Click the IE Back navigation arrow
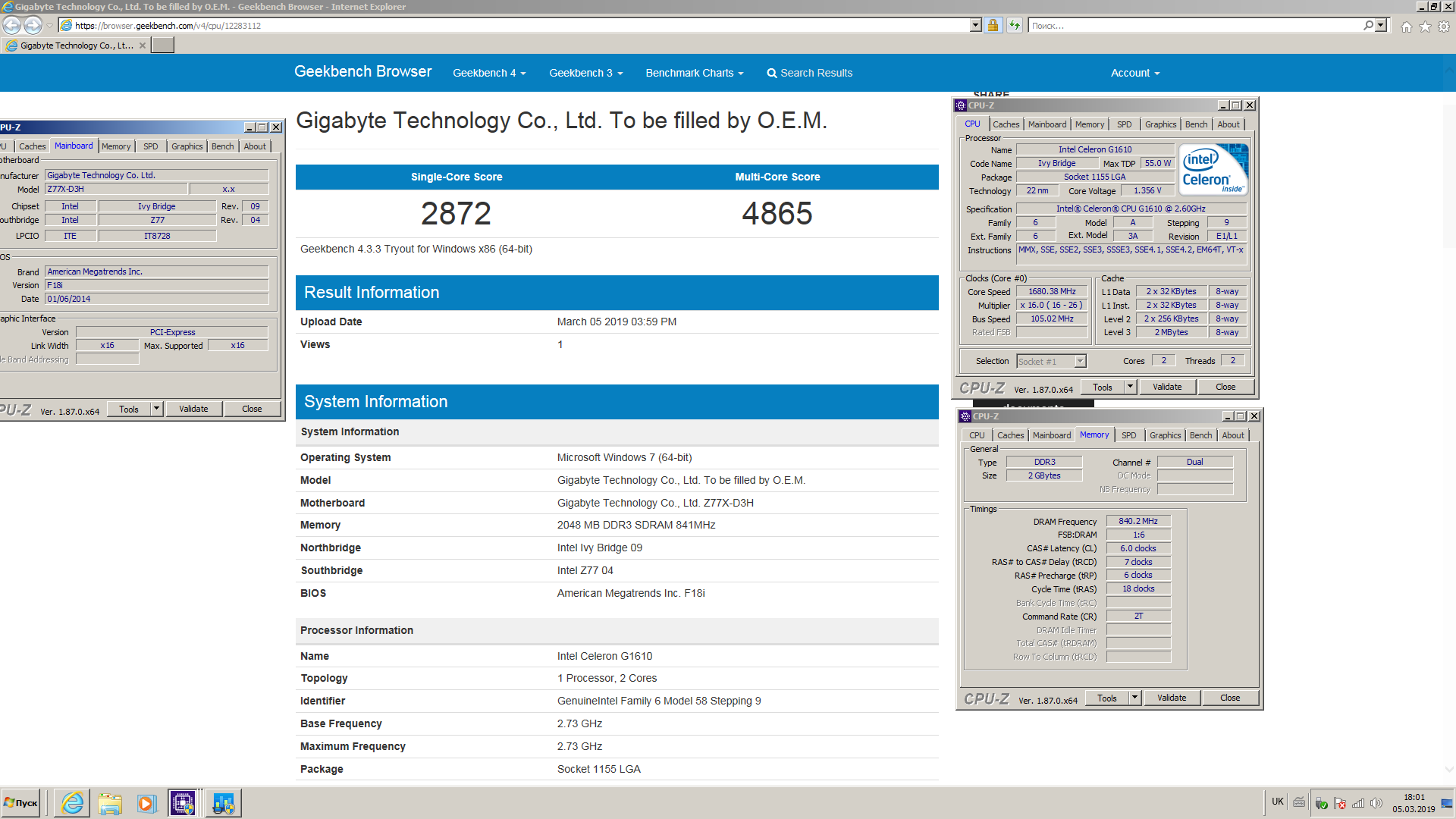Image resolution: width=1456 pixels, height=819 pixels. (x=12, y=25)
